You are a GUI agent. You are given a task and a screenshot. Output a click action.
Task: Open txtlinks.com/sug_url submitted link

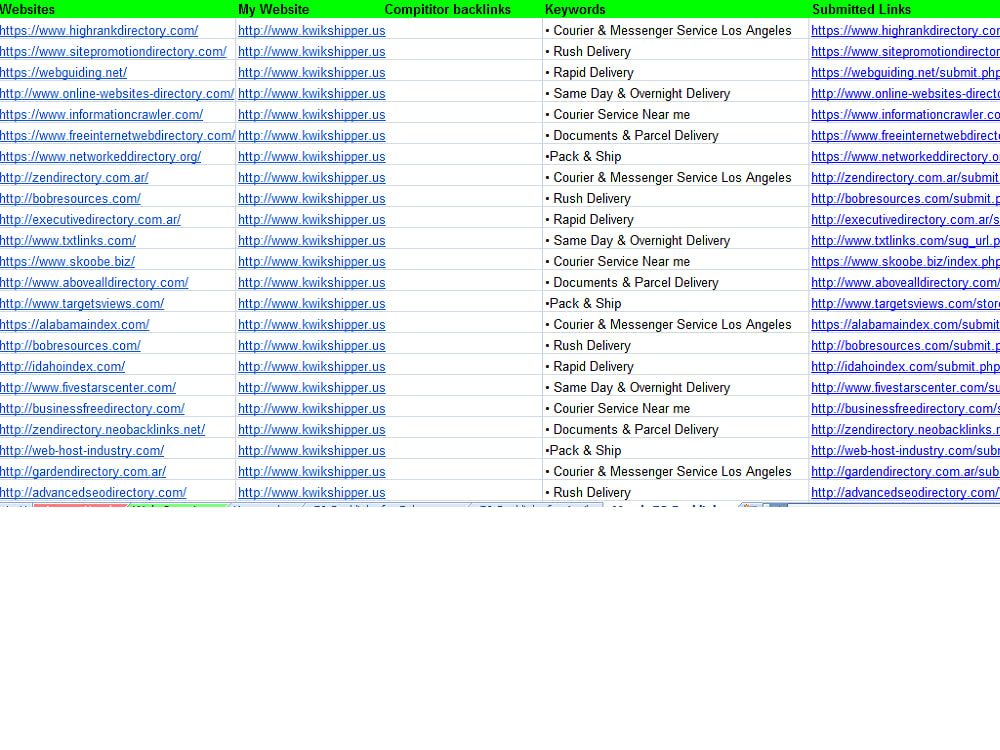pos(906,241)
